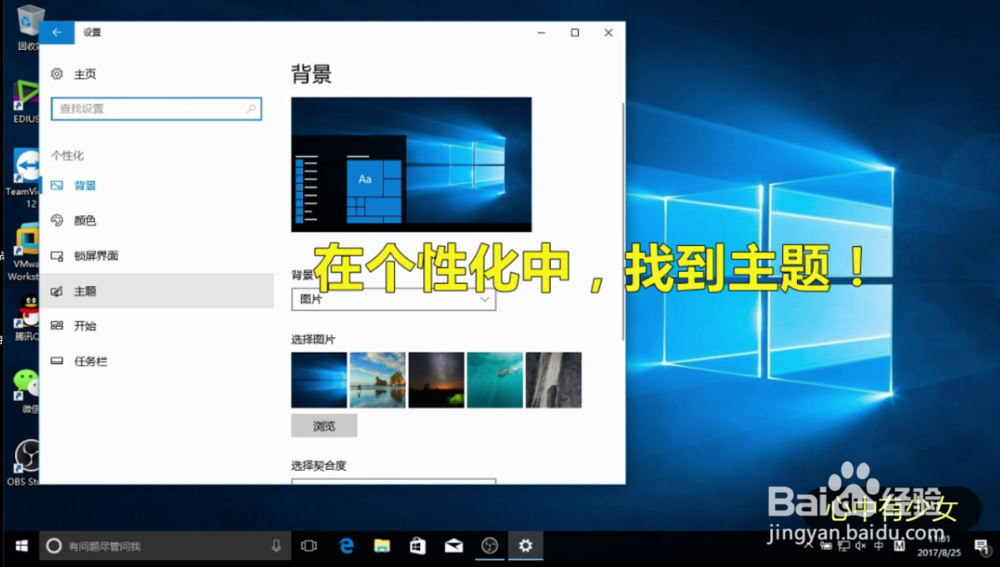
Task: Choose the starry night sky wallpaper thumbnail
Action: click(436, 380)
